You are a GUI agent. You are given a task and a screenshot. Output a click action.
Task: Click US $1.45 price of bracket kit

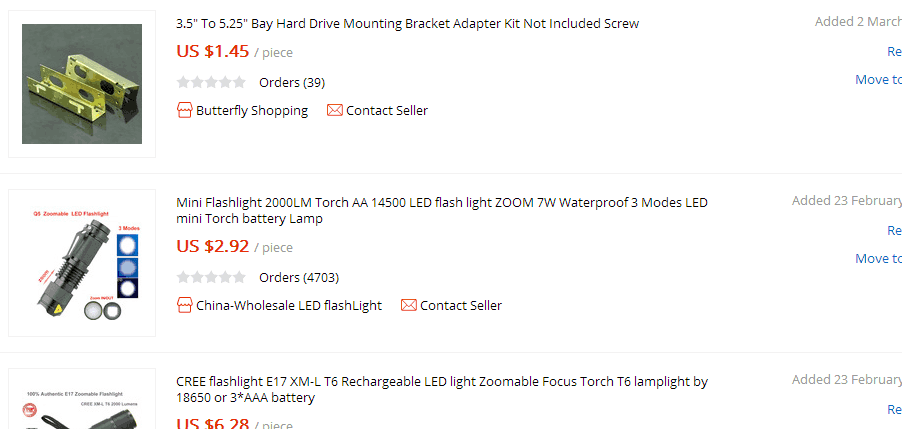click(x=212, y=51)
